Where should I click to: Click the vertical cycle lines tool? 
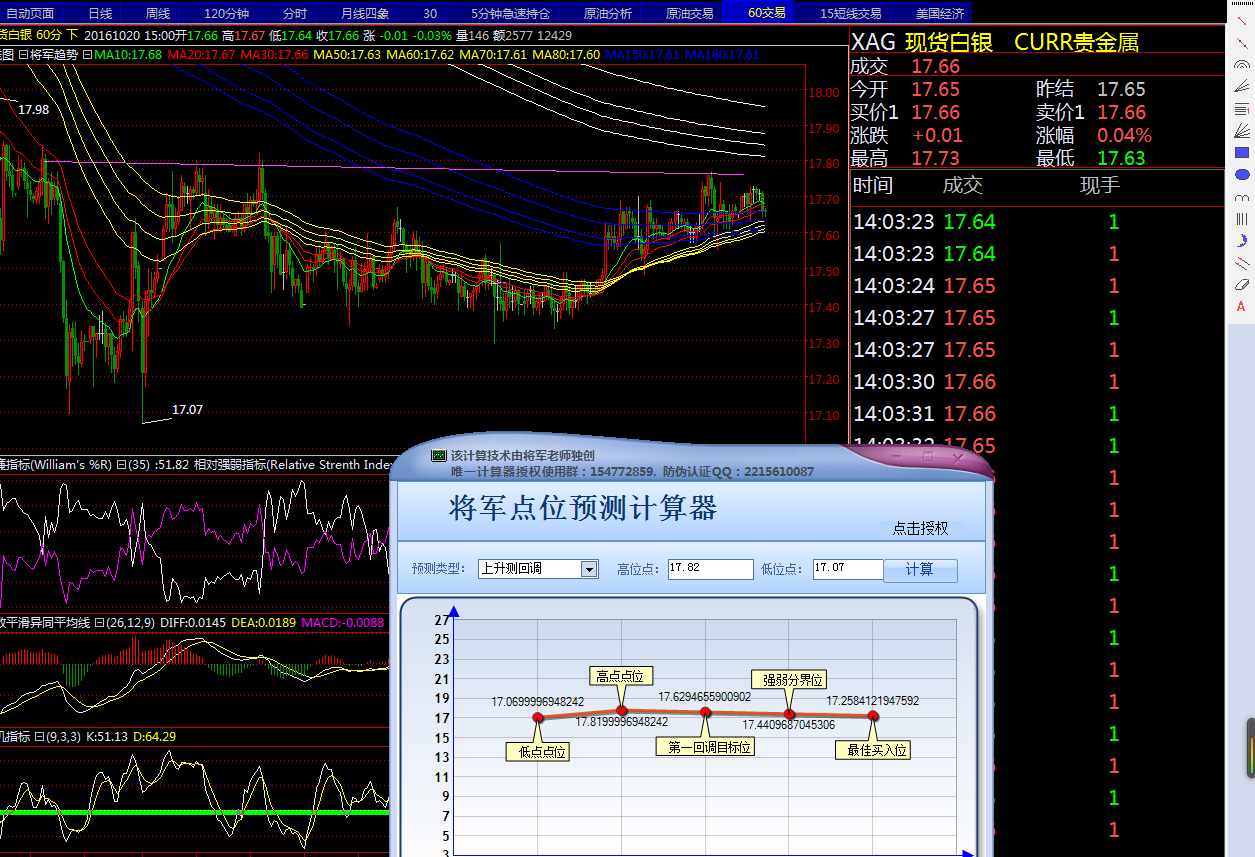[1242, 218]
